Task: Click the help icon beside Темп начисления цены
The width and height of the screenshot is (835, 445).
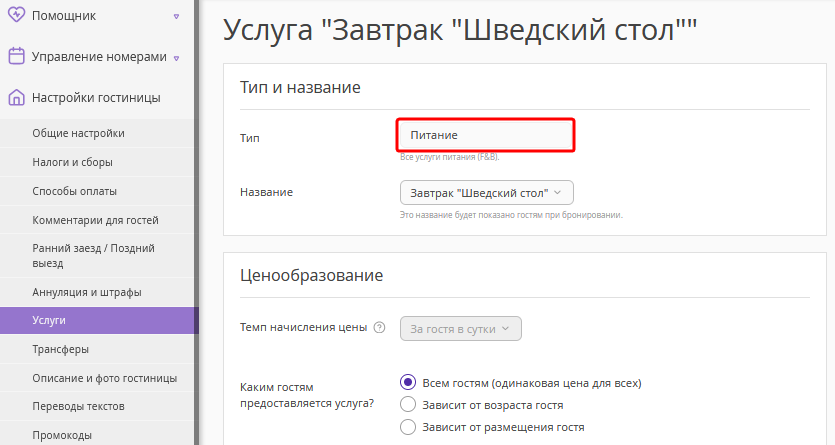Action: point(379,327)
